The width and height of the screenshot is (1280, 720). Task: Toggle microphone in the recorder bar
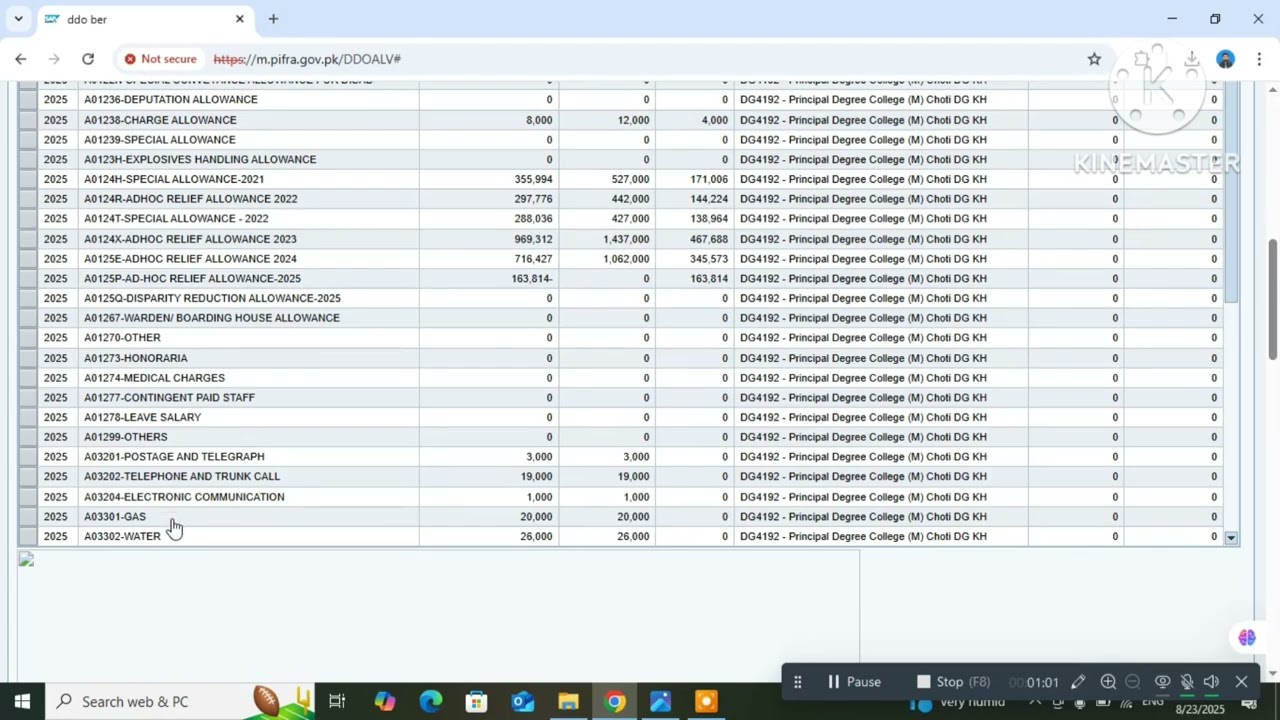click(x=1187, y=682)
